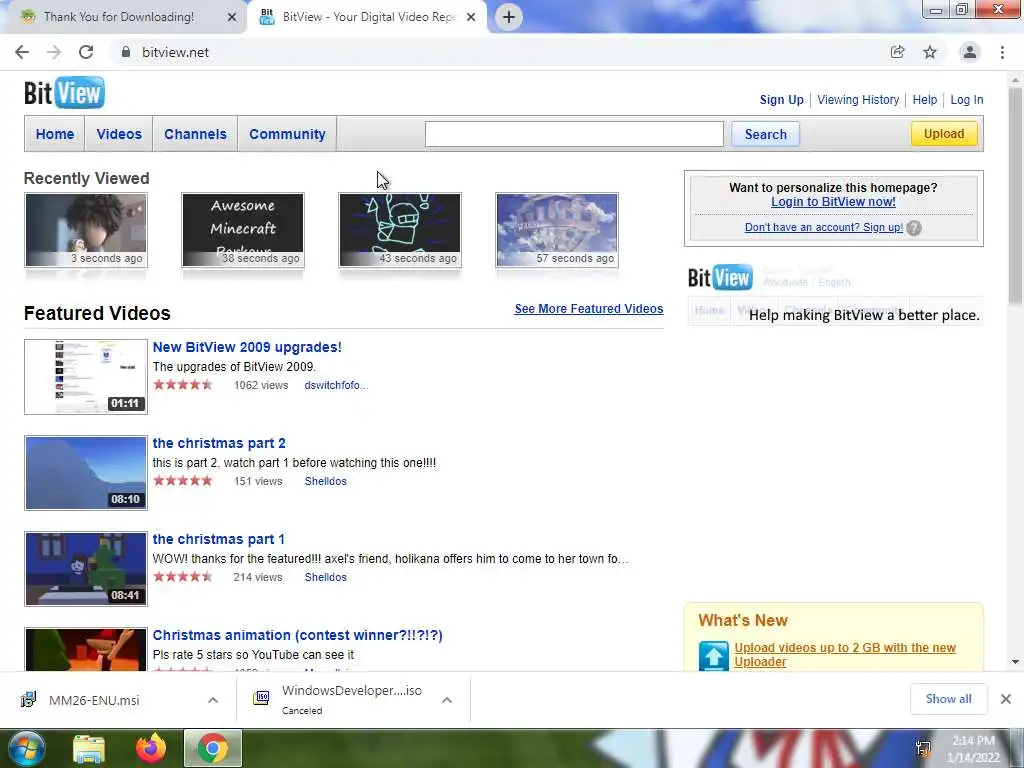Open File Explorer from taskbar
Screen dimensions: 1024x768
[x=89, y=749]
